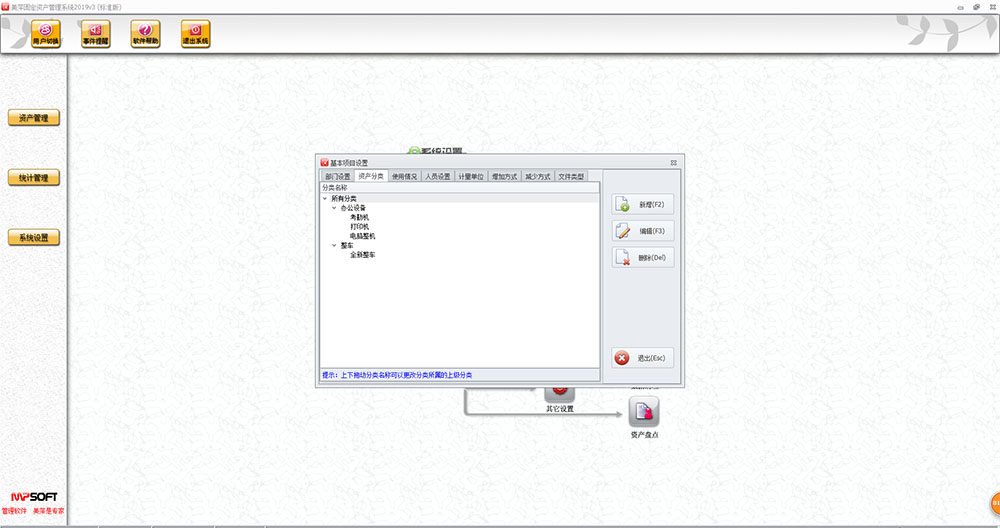Open 资产管理 in the left sidebar
The image size is (1000, 528).
tap(34, 118)
